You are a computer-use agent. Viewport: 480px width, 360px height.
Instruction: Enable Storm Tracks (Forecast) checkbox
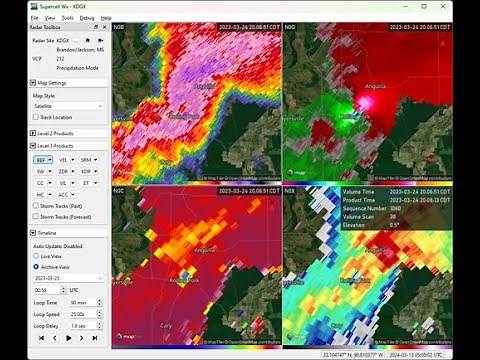36,216
